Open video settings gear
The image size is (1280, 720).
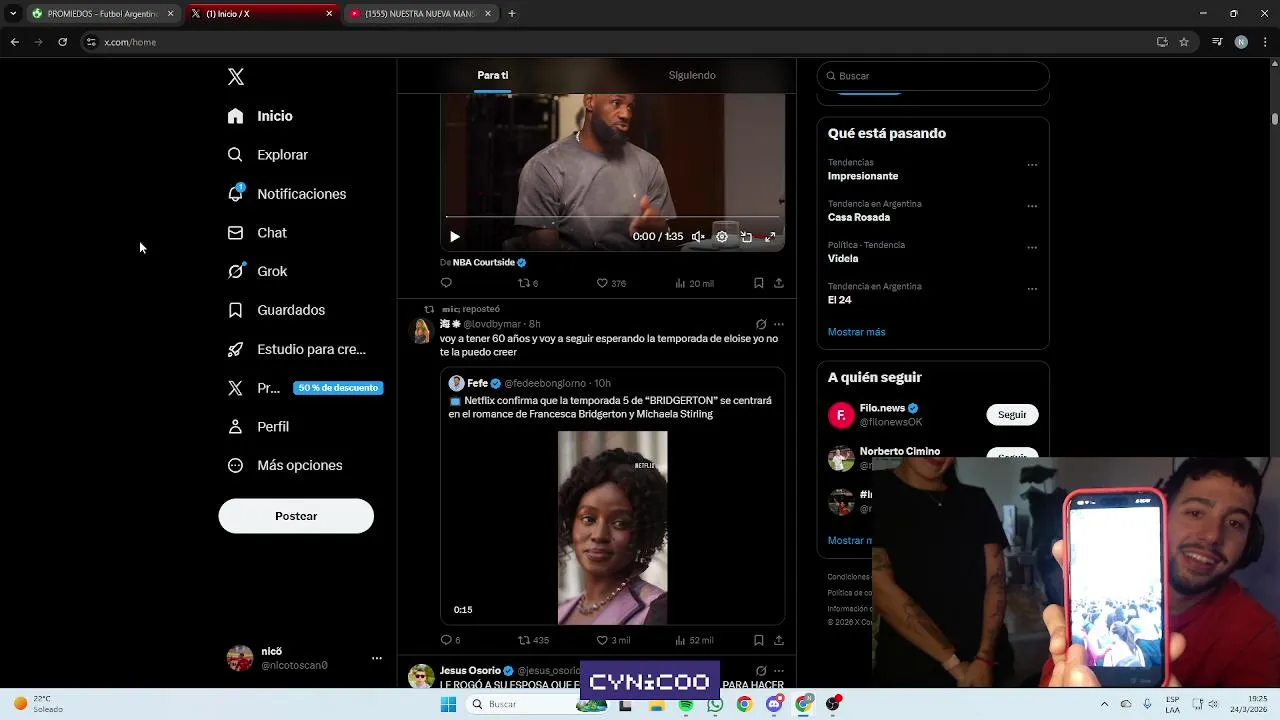pyautogui.click(x=722, y=237)
